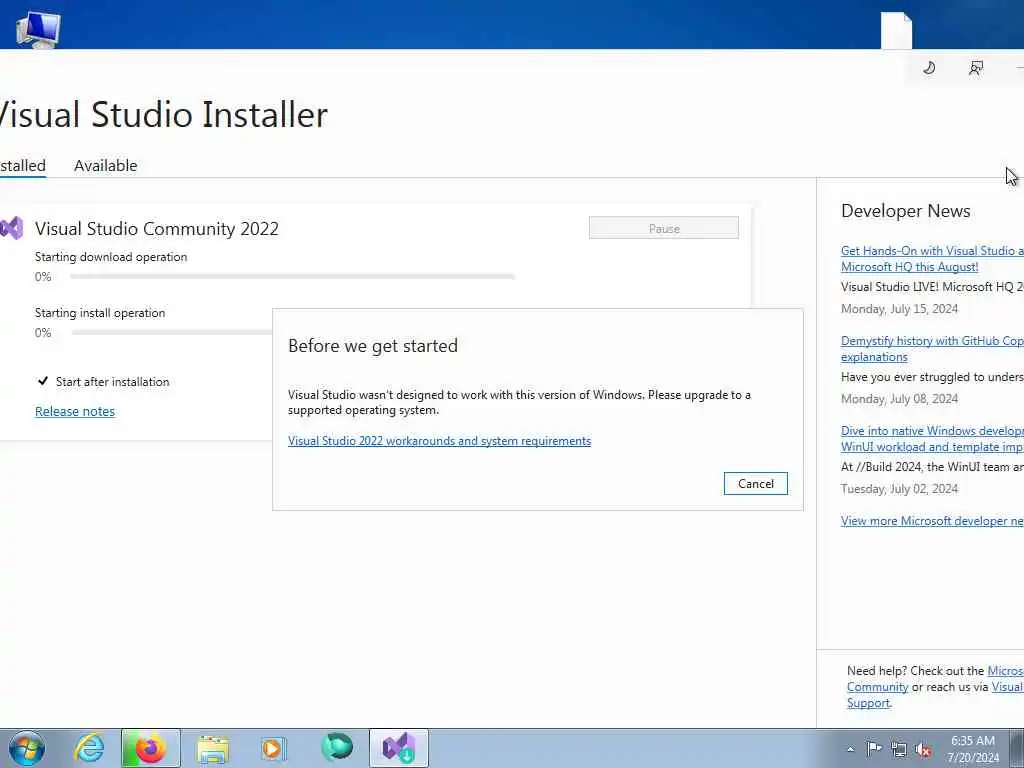The height and width of the screenshot is (768, 1024).
Task: Switch to Firefox in the taskbar
Action: pos(150,748)
